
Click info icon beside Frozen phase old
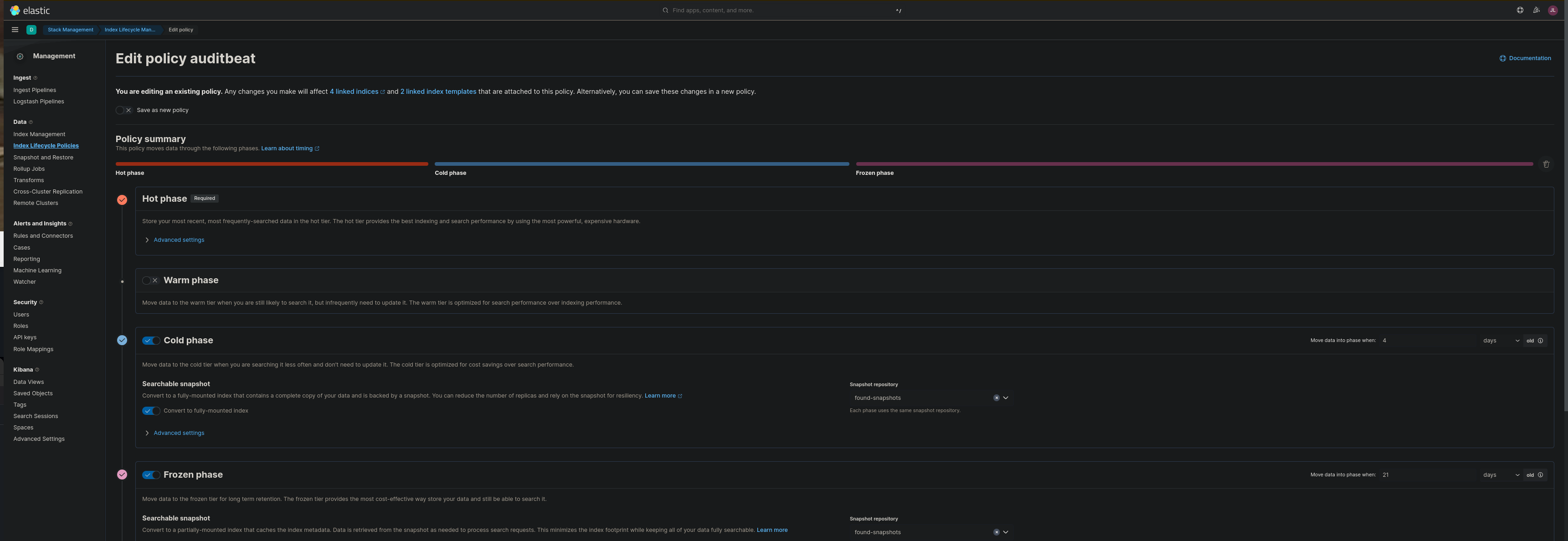(x=1541, y=475)
